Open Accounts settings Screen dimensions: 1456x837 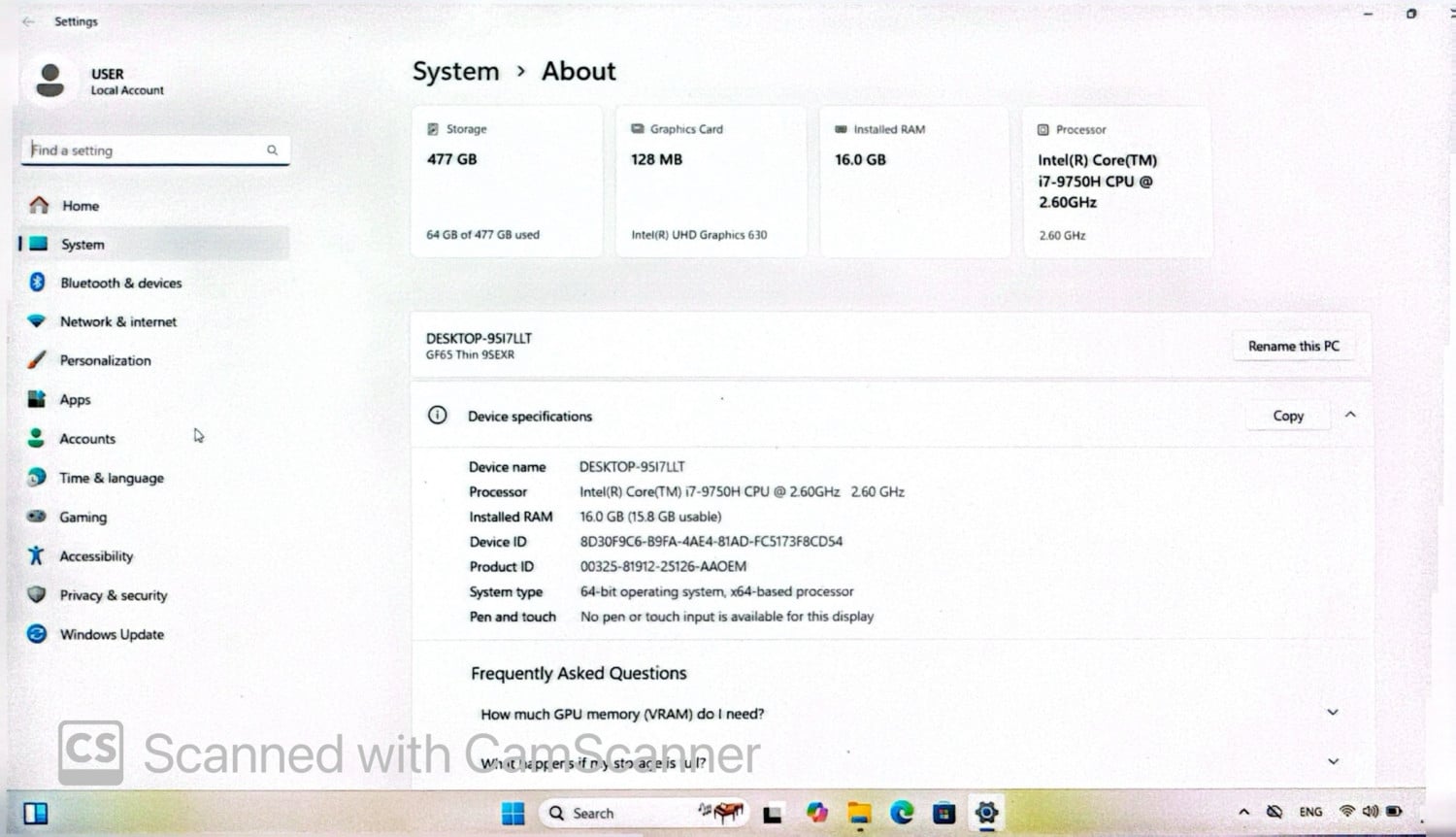pyautogui.click(x=86, y=439)
